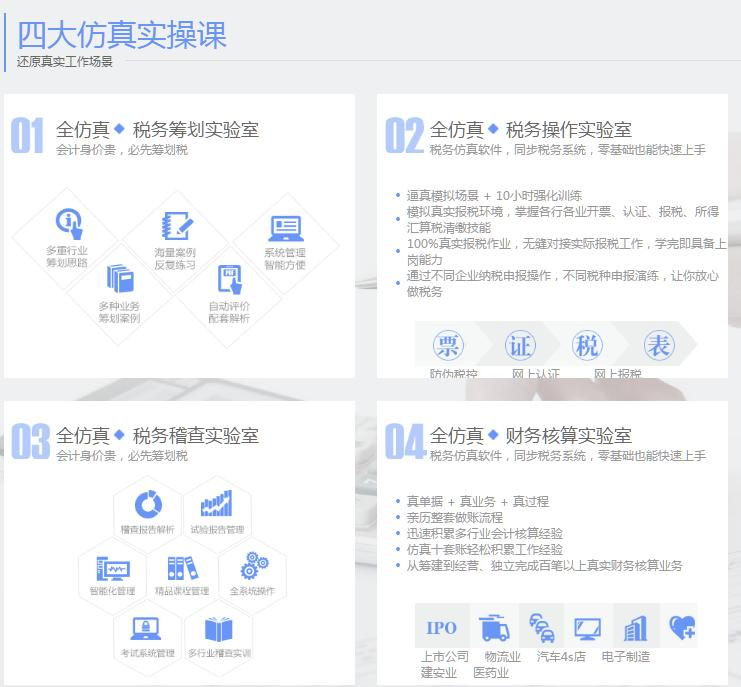Click the 精品课程管理 binders icon

[183, 568]
